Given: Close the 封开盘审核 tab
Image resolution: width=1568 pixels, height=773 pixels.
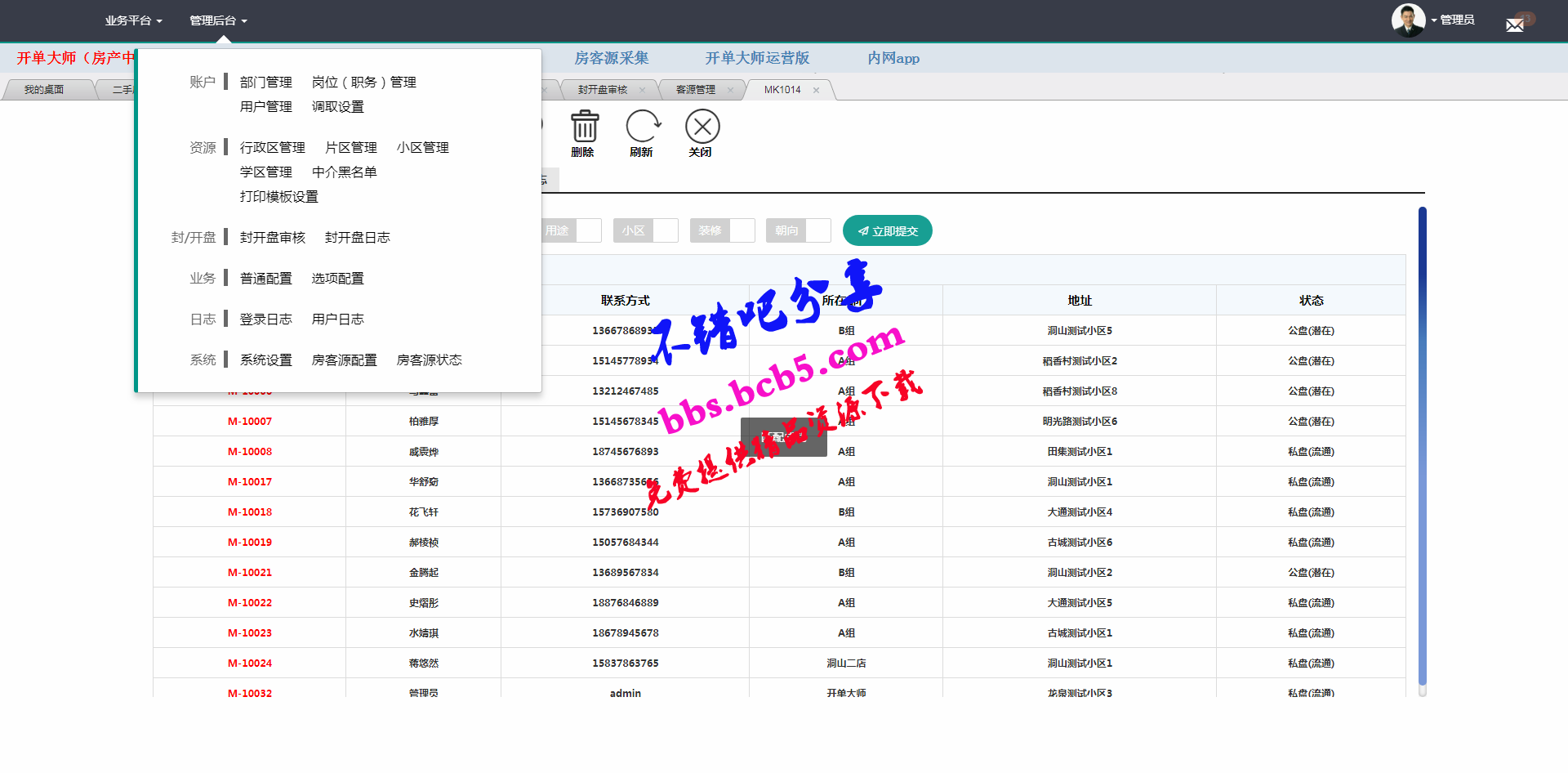Looking at the screenshot, I should 642,91.
